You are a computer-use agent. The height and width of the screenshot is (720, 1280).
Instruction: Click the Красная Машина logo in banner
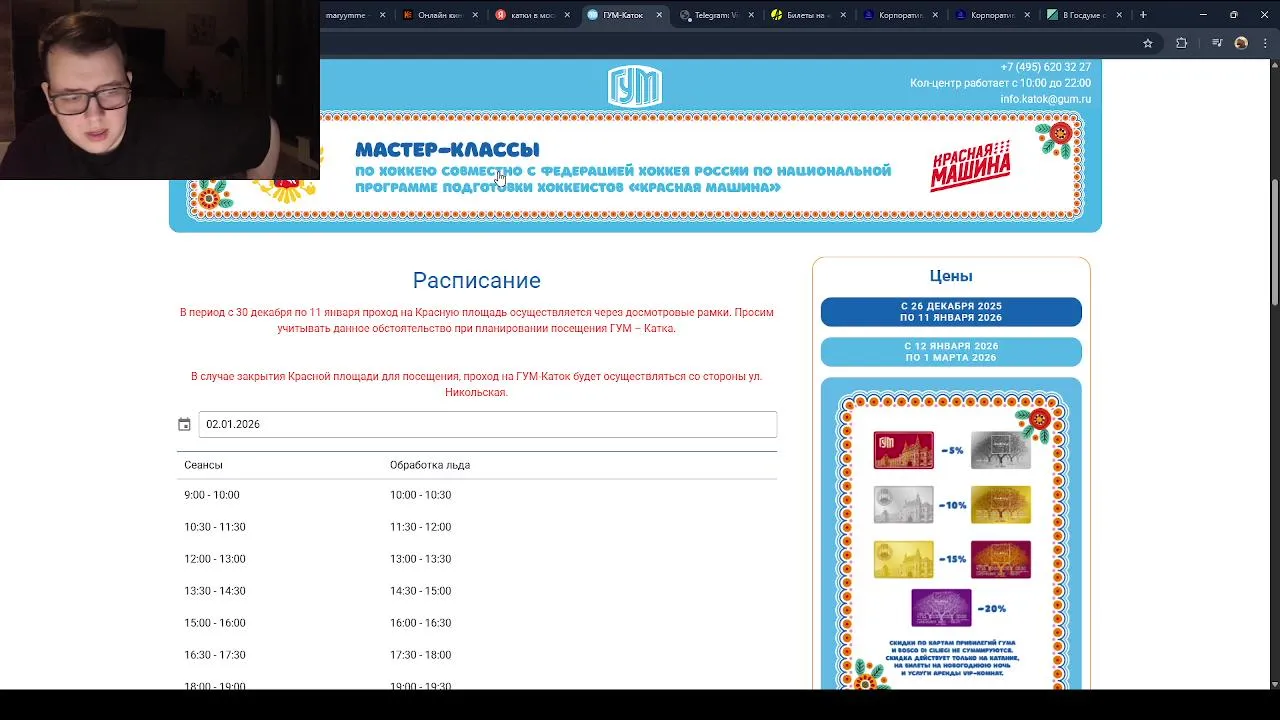click(971, 165)
